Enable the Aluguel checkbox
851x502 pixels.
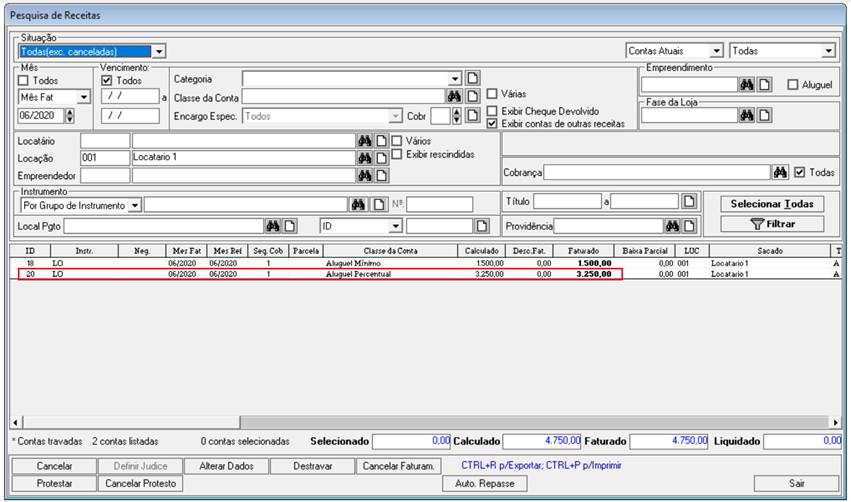[x=793, y=85]
